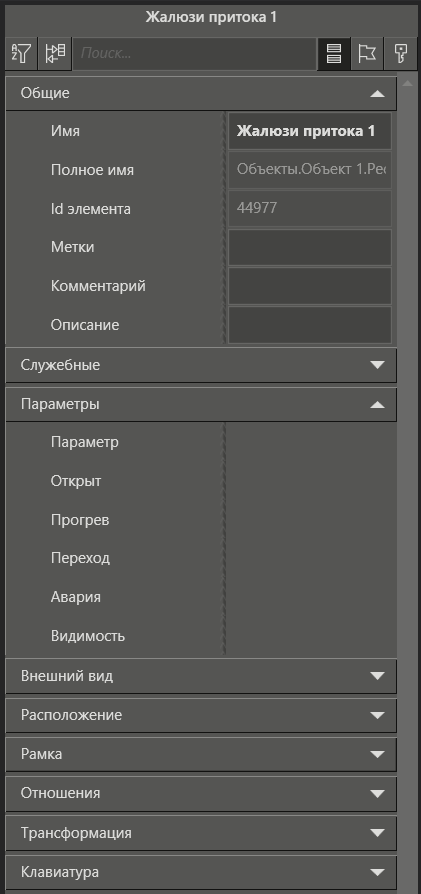Click the panel title Жалюзи притока 1
This screenshot has width=421, height=894.
210,17
